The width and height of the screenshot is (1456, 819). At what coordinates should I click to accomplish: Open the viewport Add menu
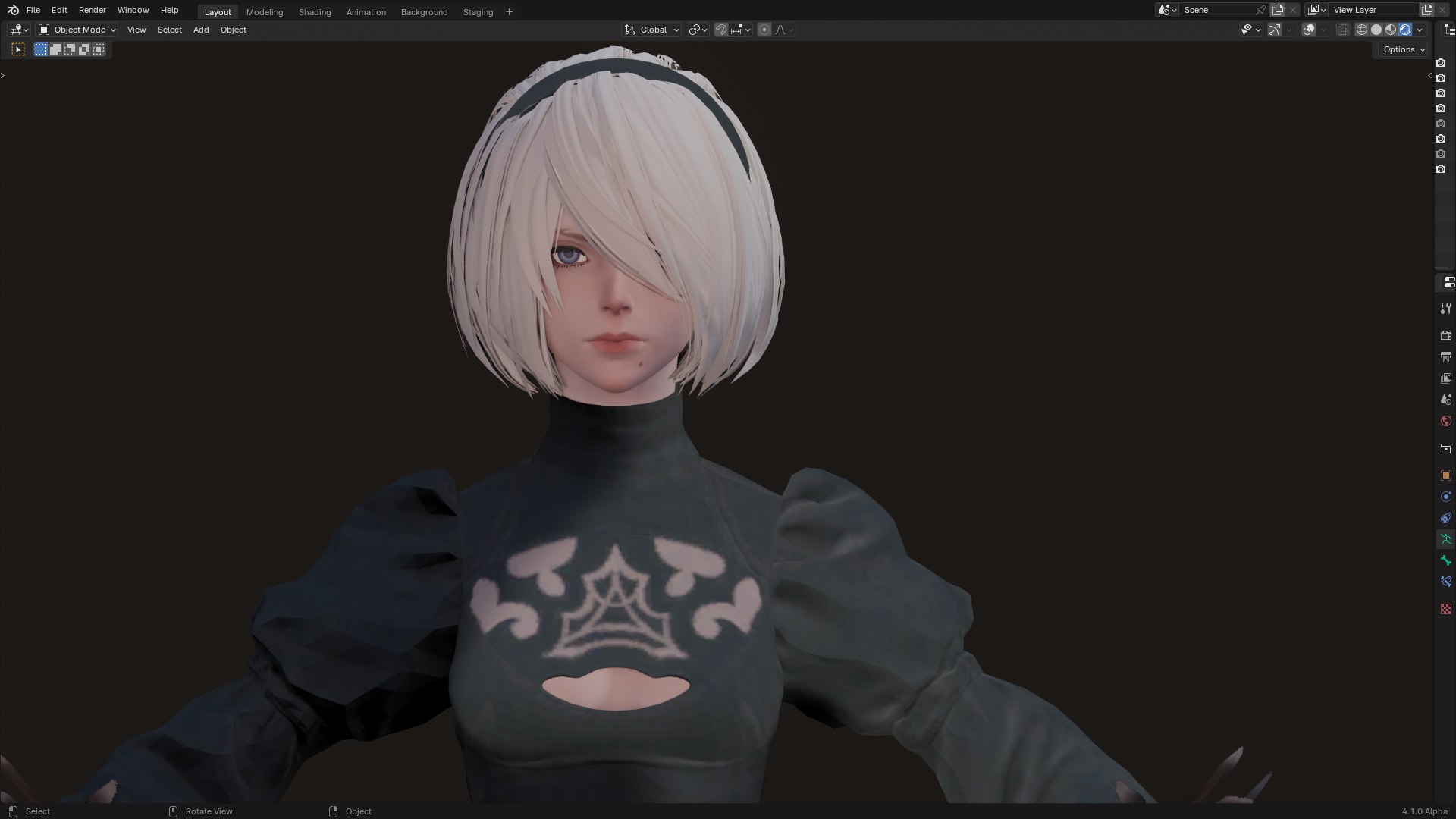coord(201,30)
